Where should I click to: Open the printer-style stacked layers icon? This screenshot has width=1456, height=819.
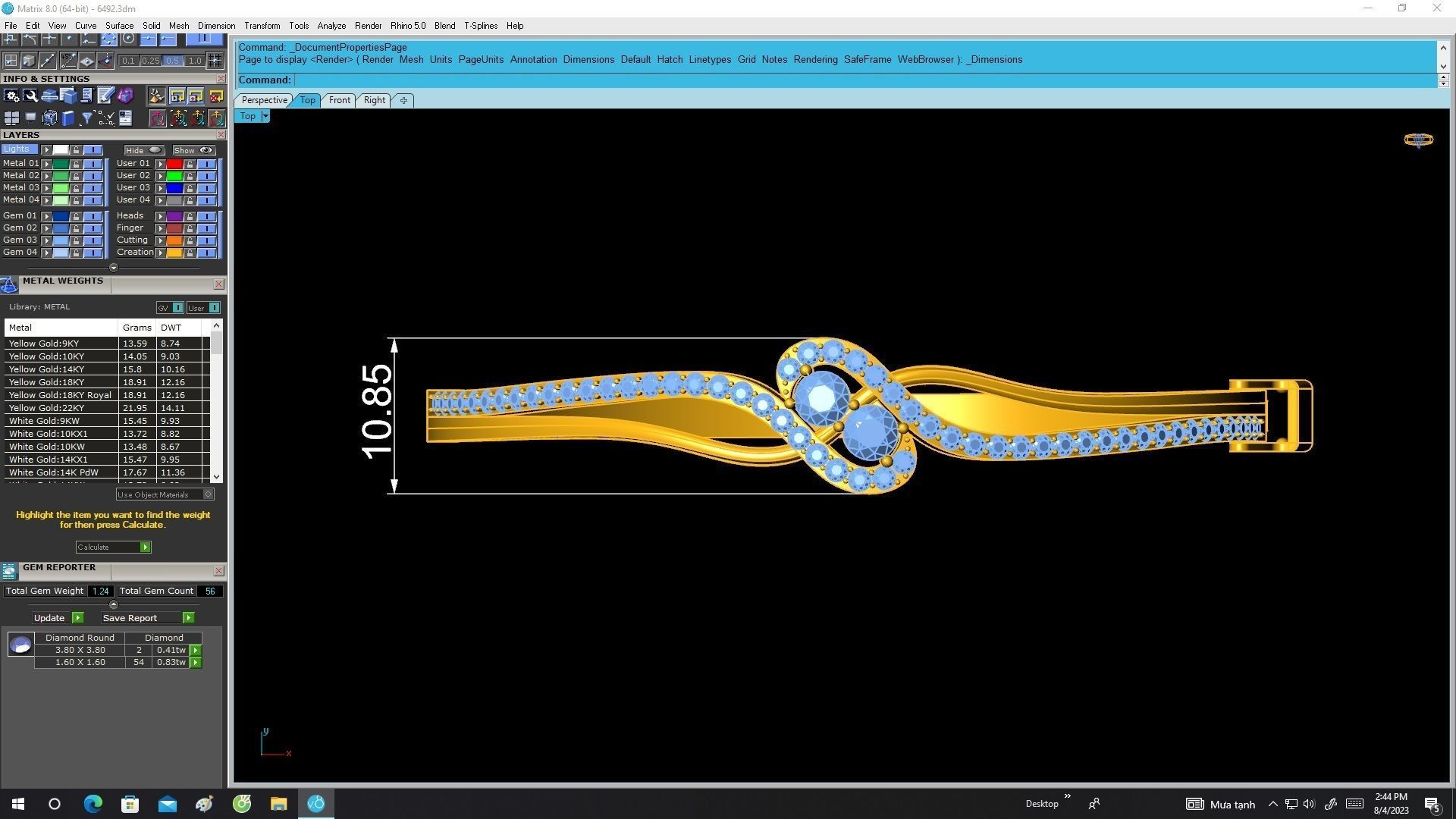click(x=50, y=96)
